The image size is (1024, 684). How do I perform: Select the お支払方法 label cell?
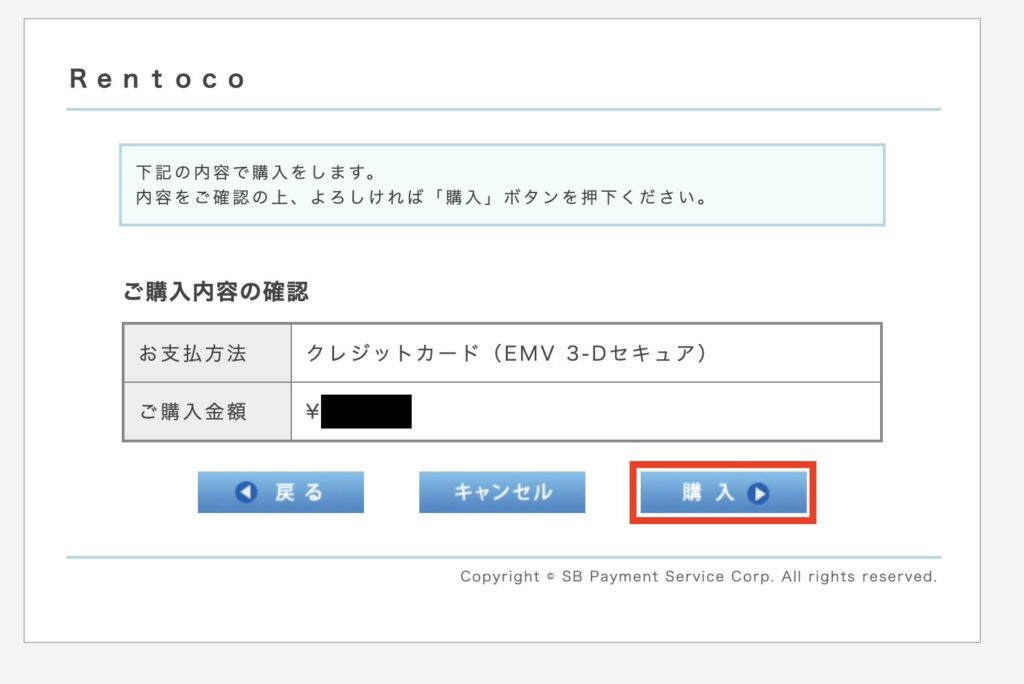pyautogui.click(x=207, y=353)
